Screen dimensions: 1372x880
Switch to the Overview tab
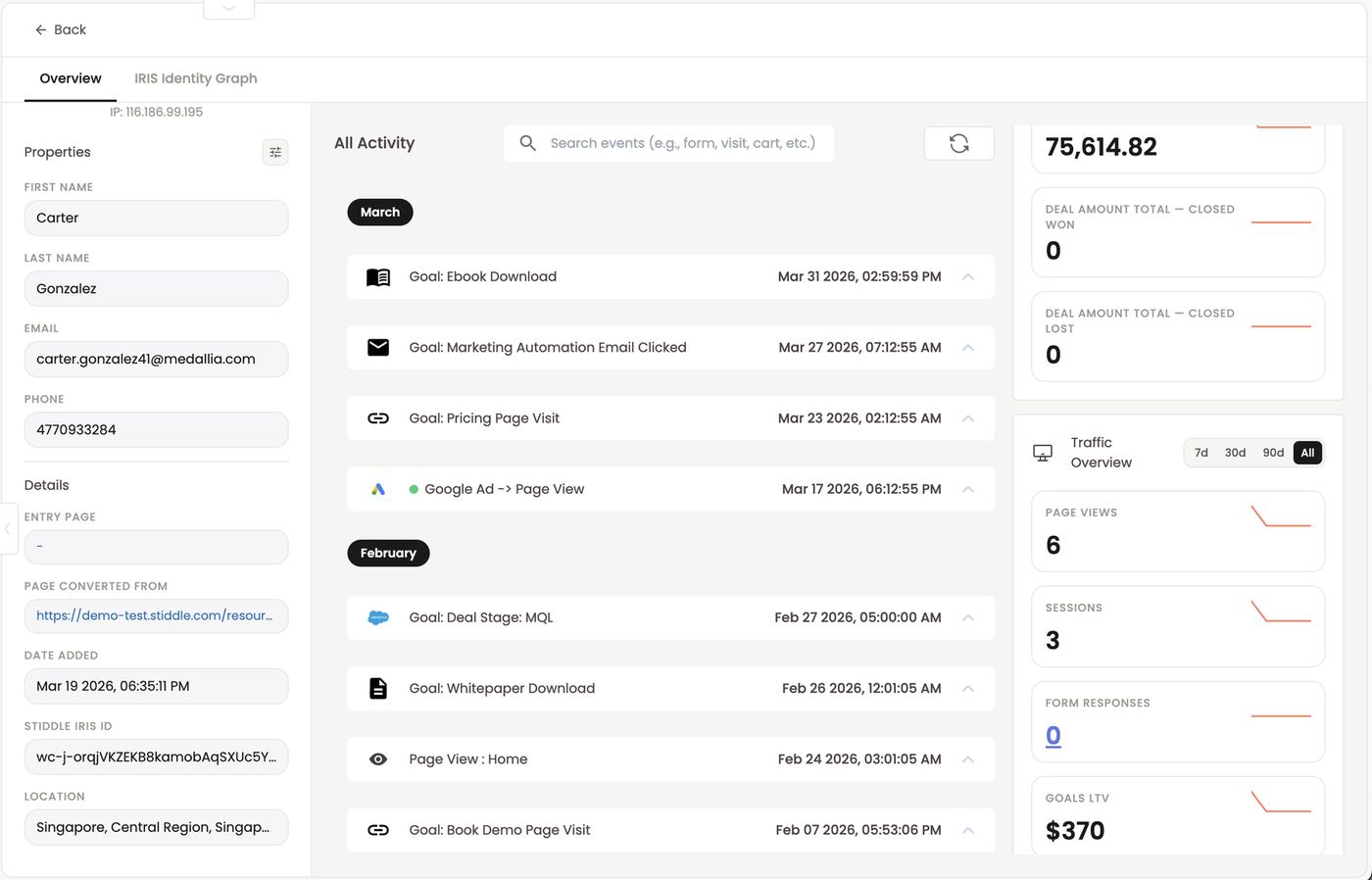(71, 78)
